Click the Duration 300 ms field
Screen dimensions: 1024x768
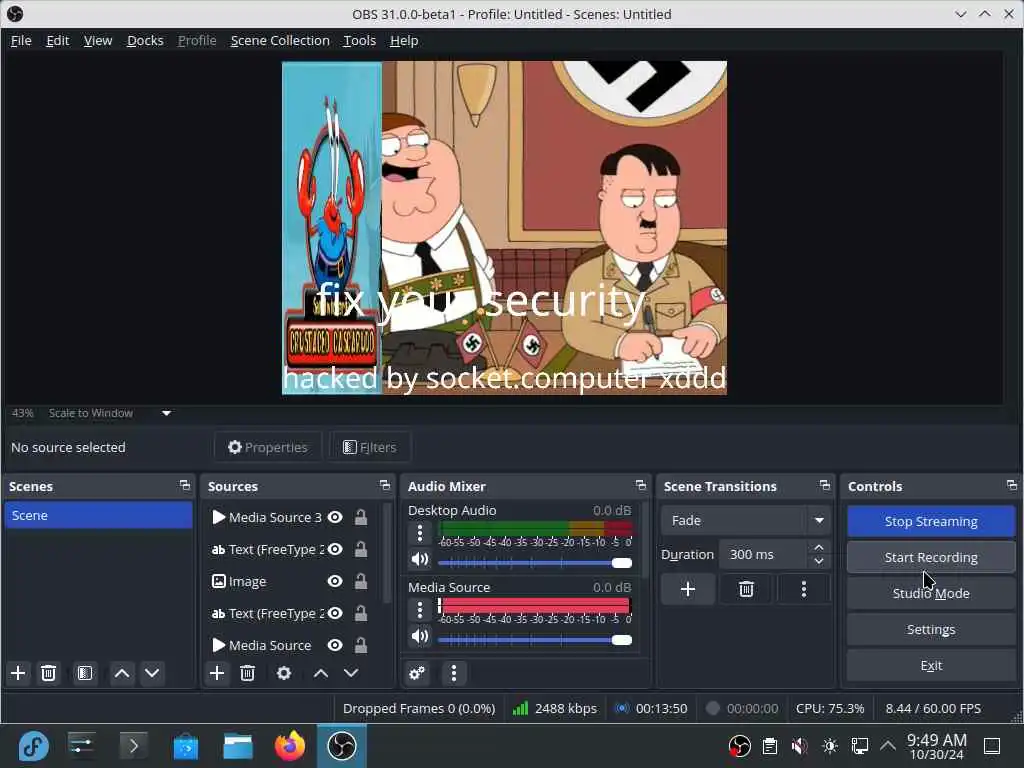(765, 554)
